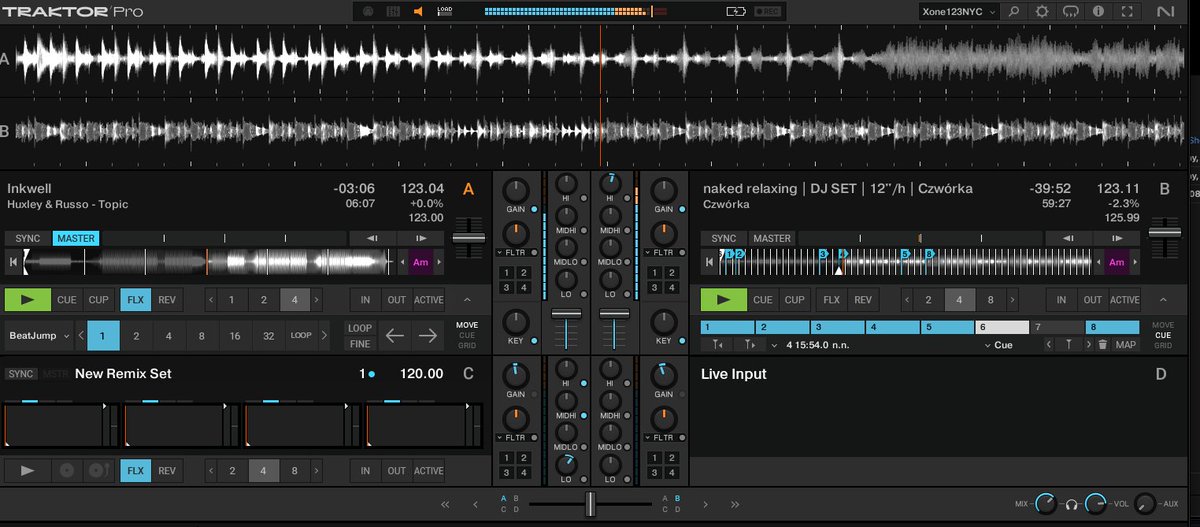1200x527 pixels.
Task: Open the Xone123NYC layout dropdown
Action: click(959, 12)
